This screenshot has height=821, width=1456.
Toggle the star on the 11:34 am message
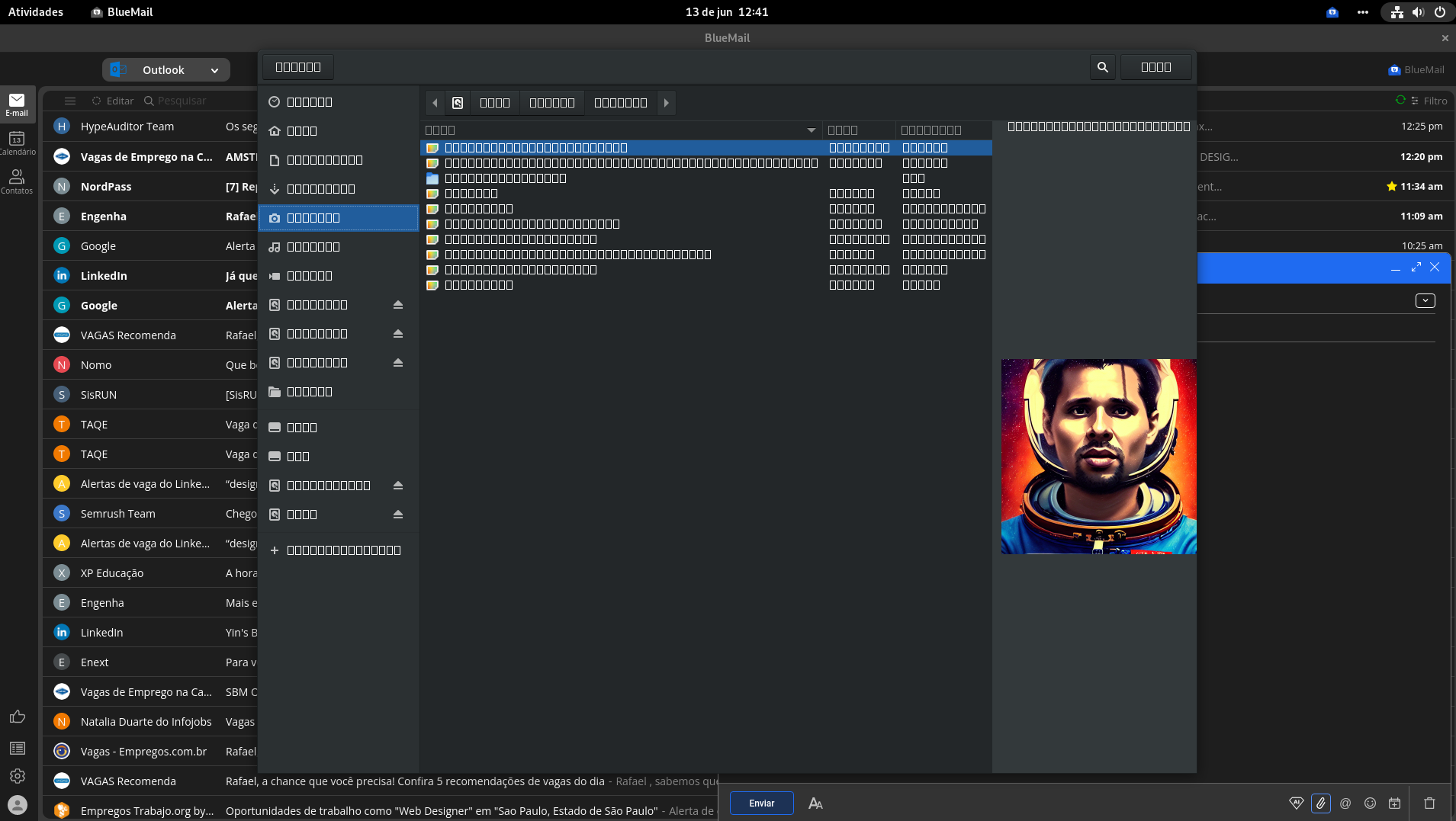(1391, 186)
